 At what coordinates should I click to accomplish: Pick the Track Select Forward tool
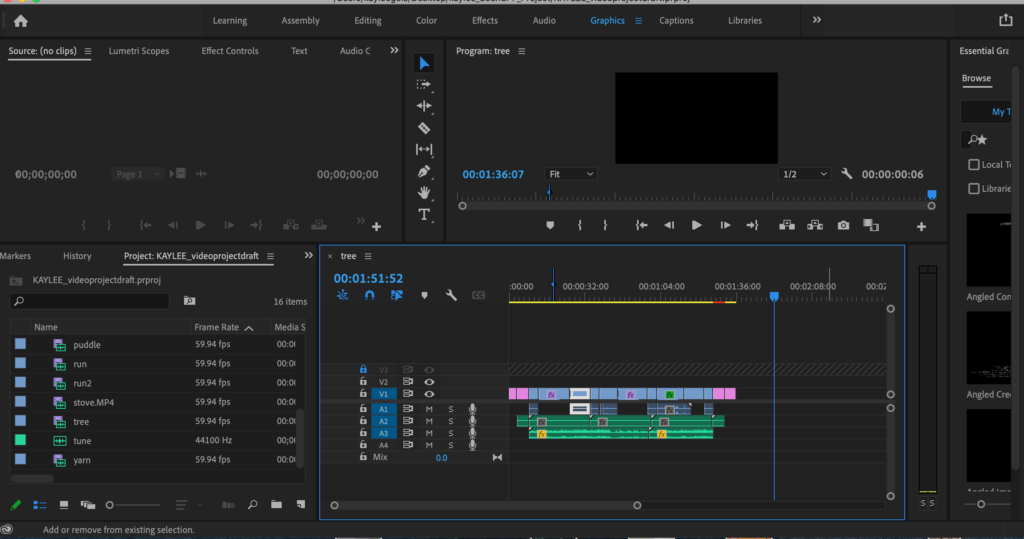[423, 85]
